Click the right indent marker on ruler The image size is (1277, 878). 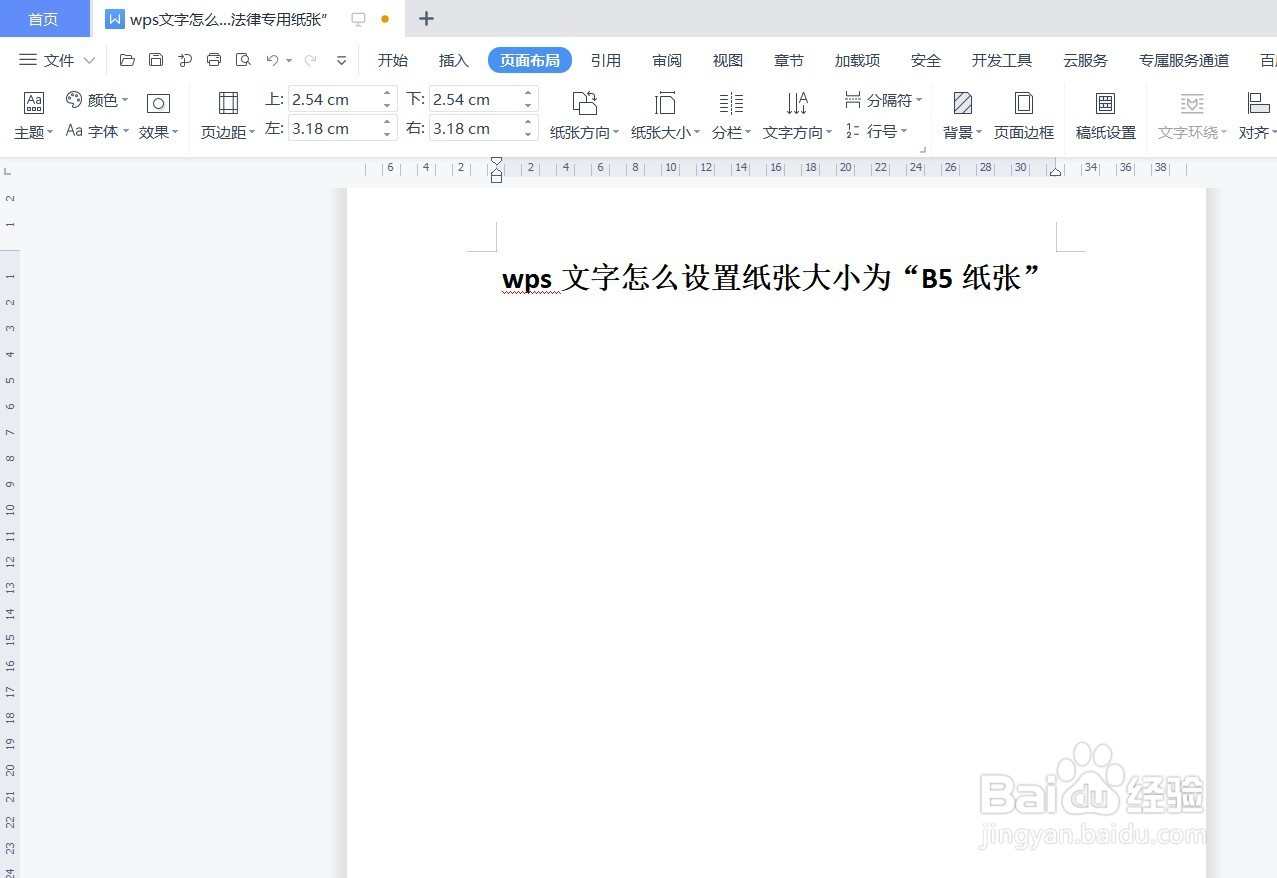[x=1055, y=172]
